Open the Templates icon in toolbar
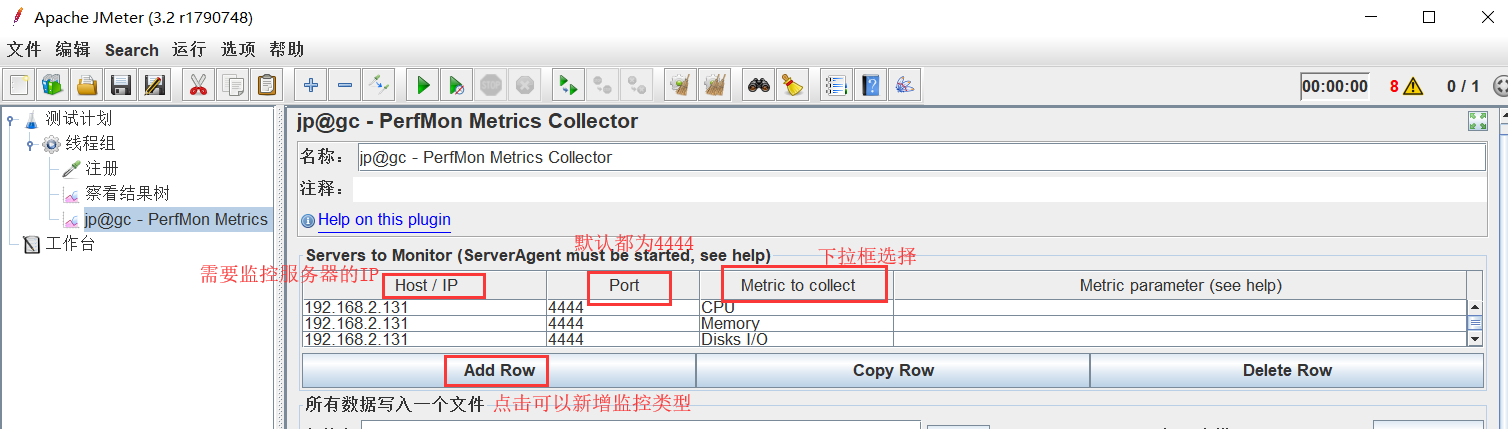The height and width of the screenshot is (429, 1508). pyautogui.click(x=53, y=86)
